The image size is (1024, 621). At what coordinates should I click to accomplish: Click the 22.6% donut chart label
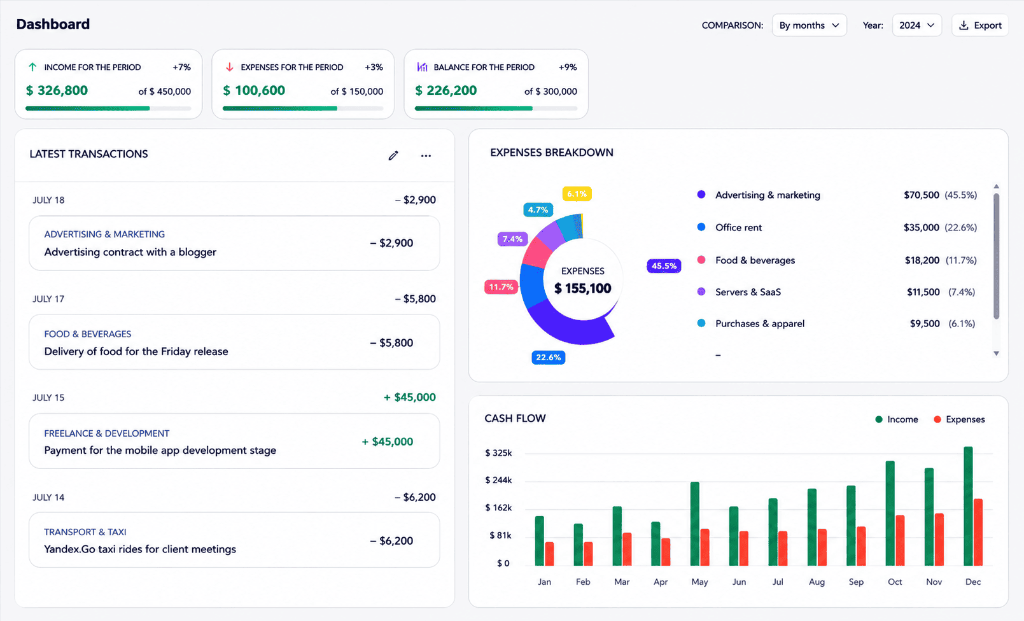548,357
